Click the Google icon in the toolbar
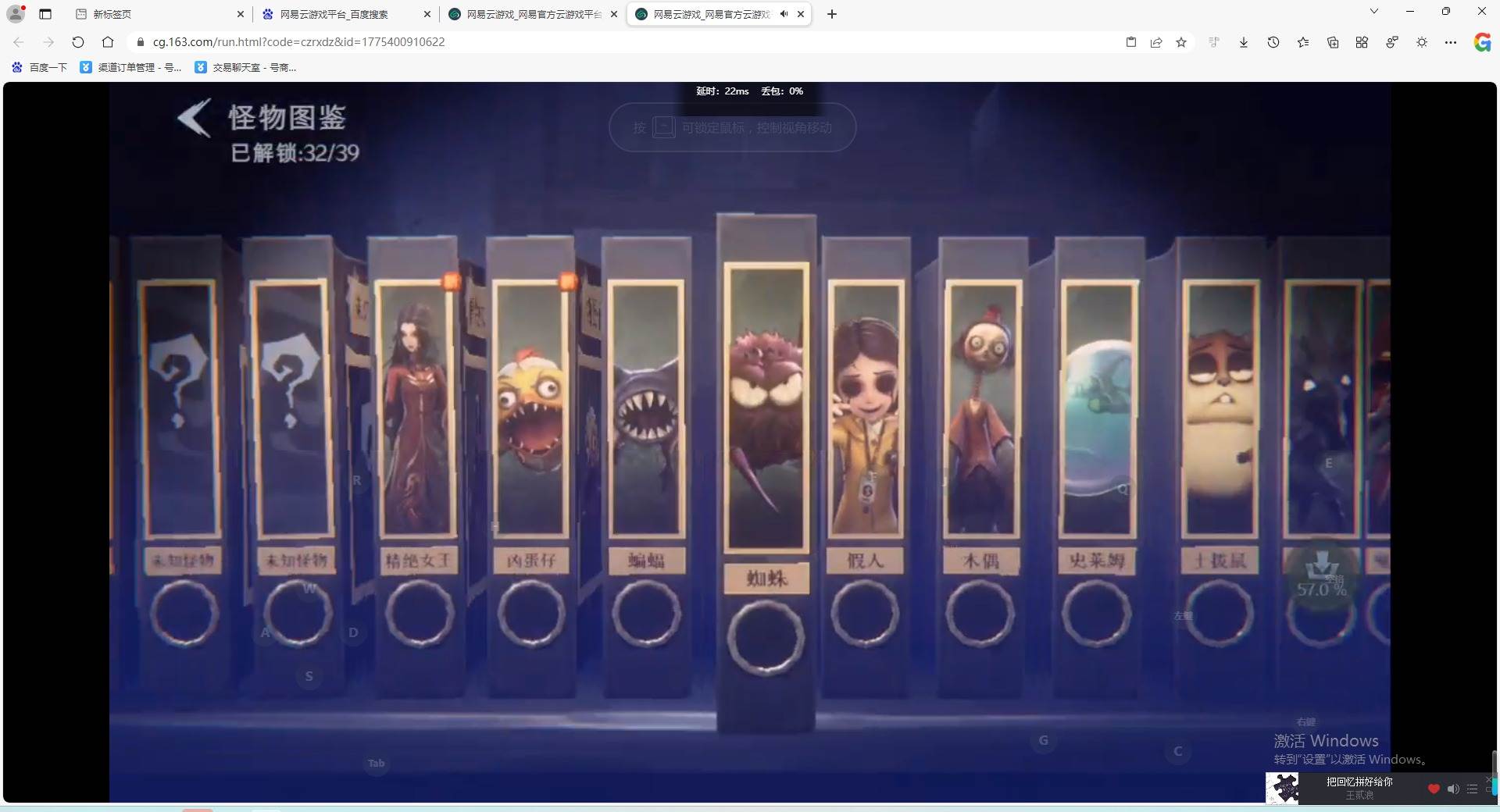The height and width of the screenshot is (812, 1500). (1482, 42)
